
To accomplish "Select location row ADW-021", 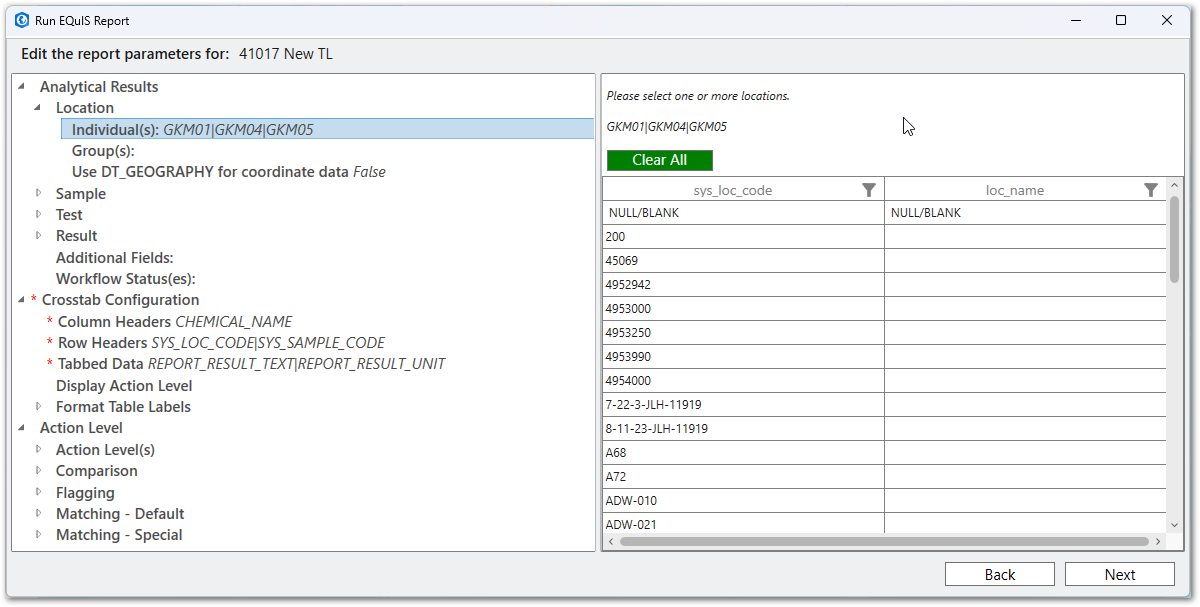I will tap(743, 524).
